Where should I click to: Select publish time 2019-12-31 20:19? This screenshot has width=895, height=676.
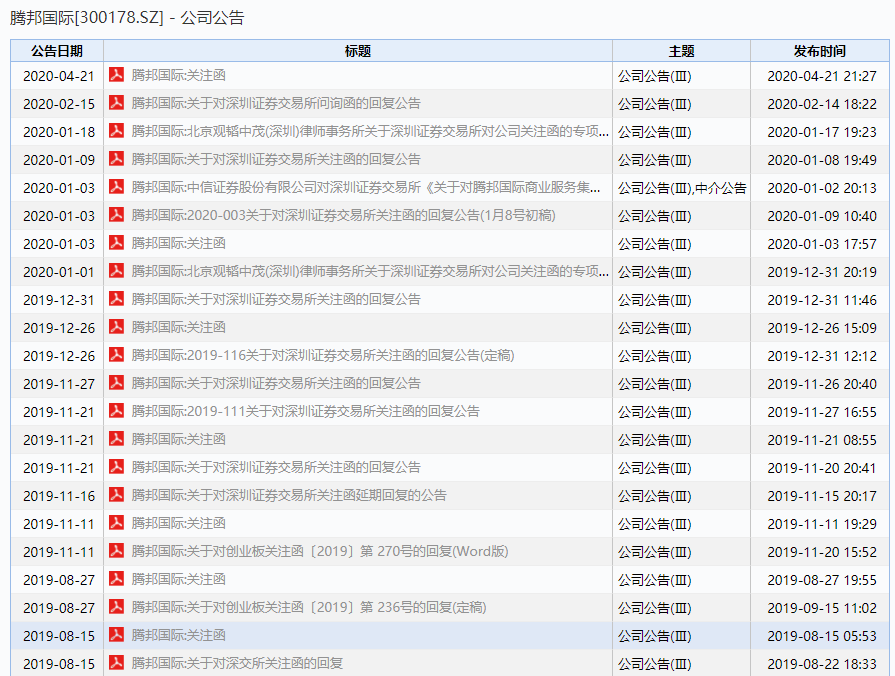click(x=821, y=272)
